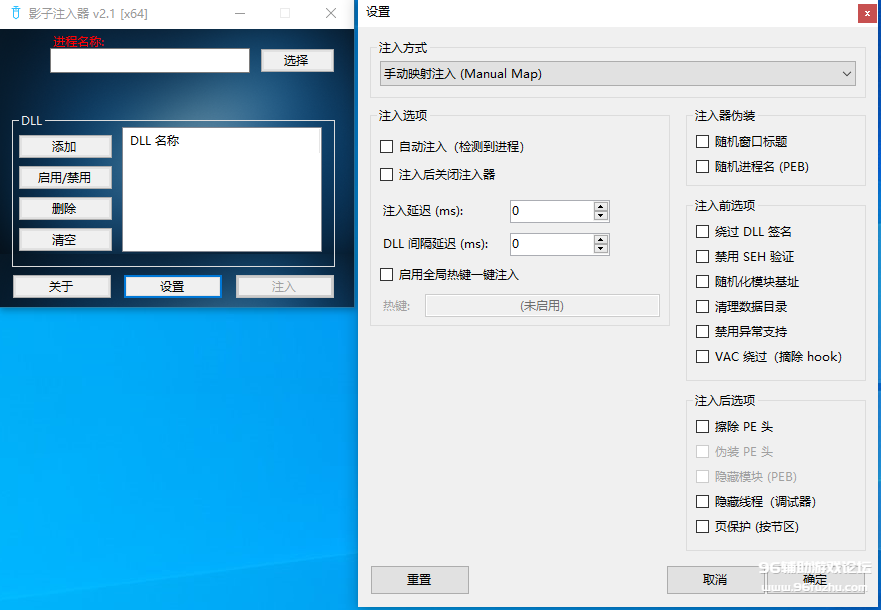Close the 影子注入器 main window
The height and width of the screenshot is (610, 881).
(331, 13)
